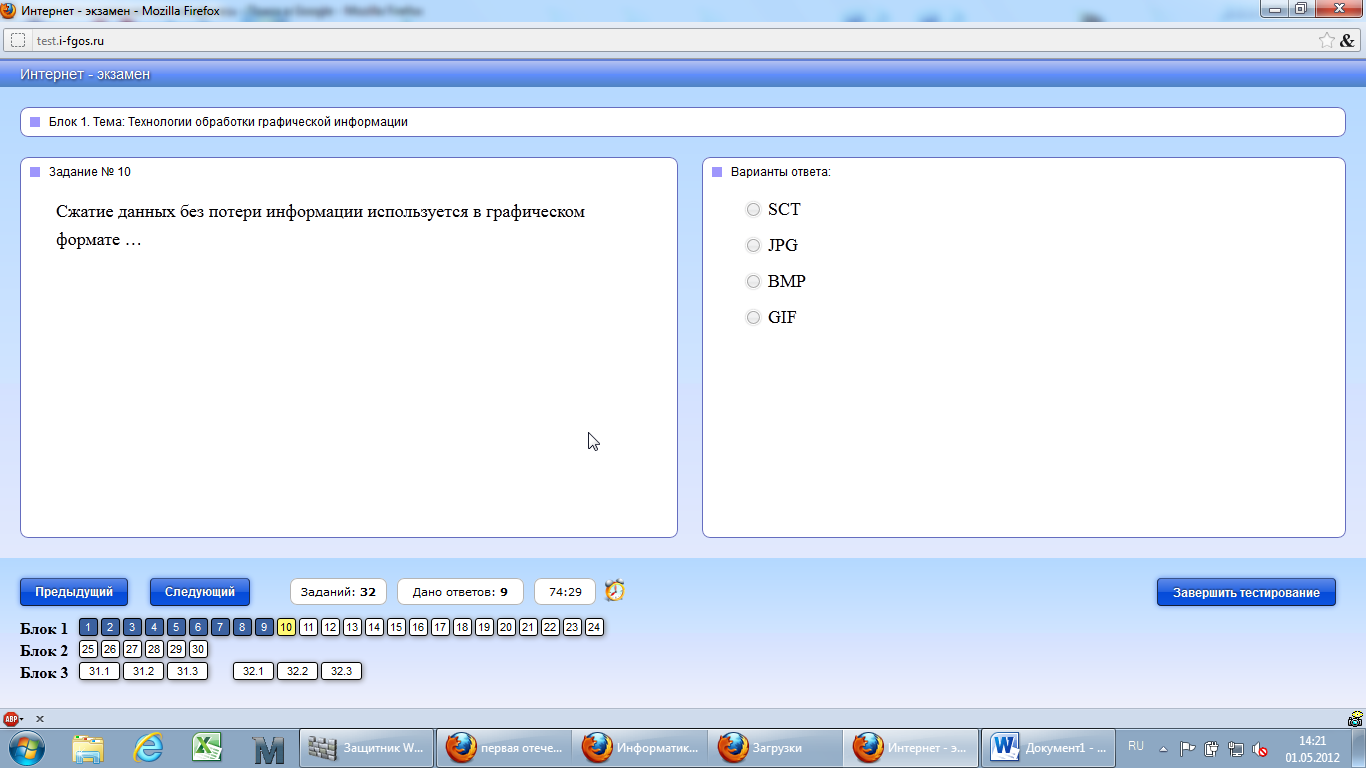The image size is (1366, 768).
Task: Open the Action Center flag icon
Action: [x=1188, y=748]
